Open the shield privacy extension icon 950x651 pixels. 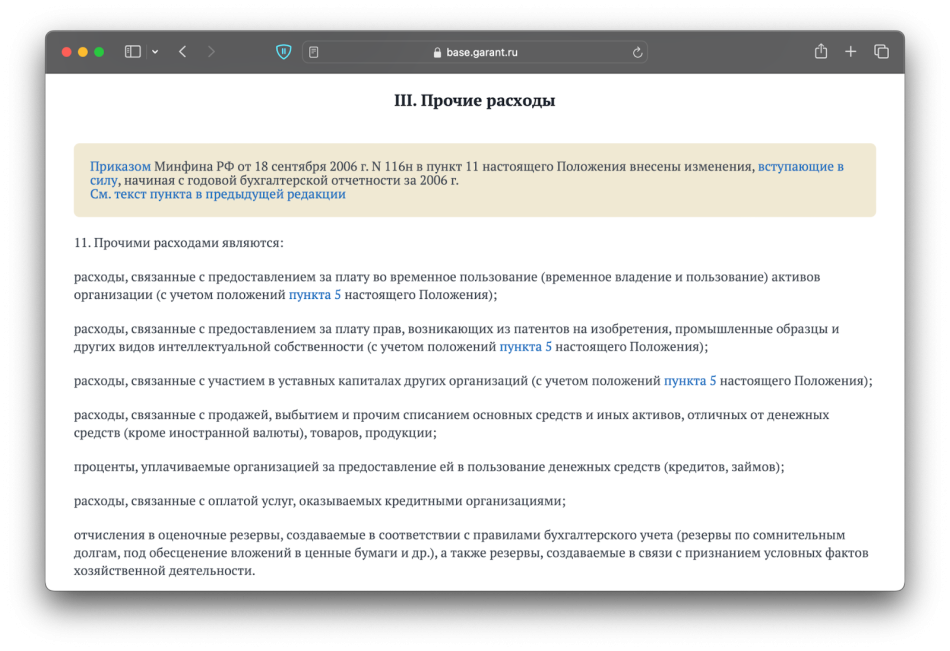click(283, 52)
